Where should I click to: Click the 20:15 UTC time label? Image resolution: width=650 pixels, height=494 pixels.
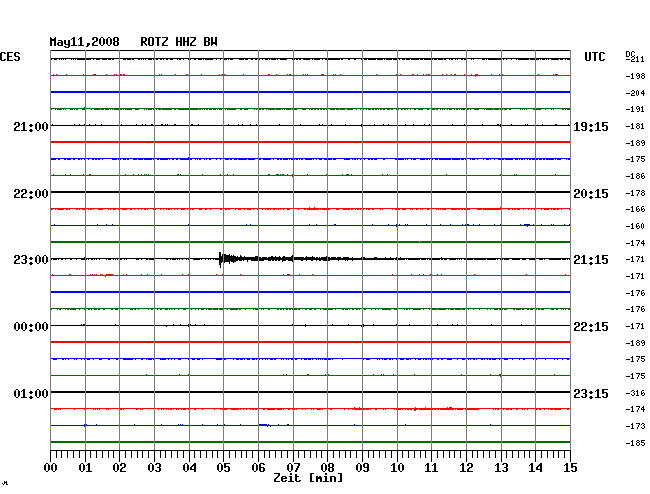point(591,194)
